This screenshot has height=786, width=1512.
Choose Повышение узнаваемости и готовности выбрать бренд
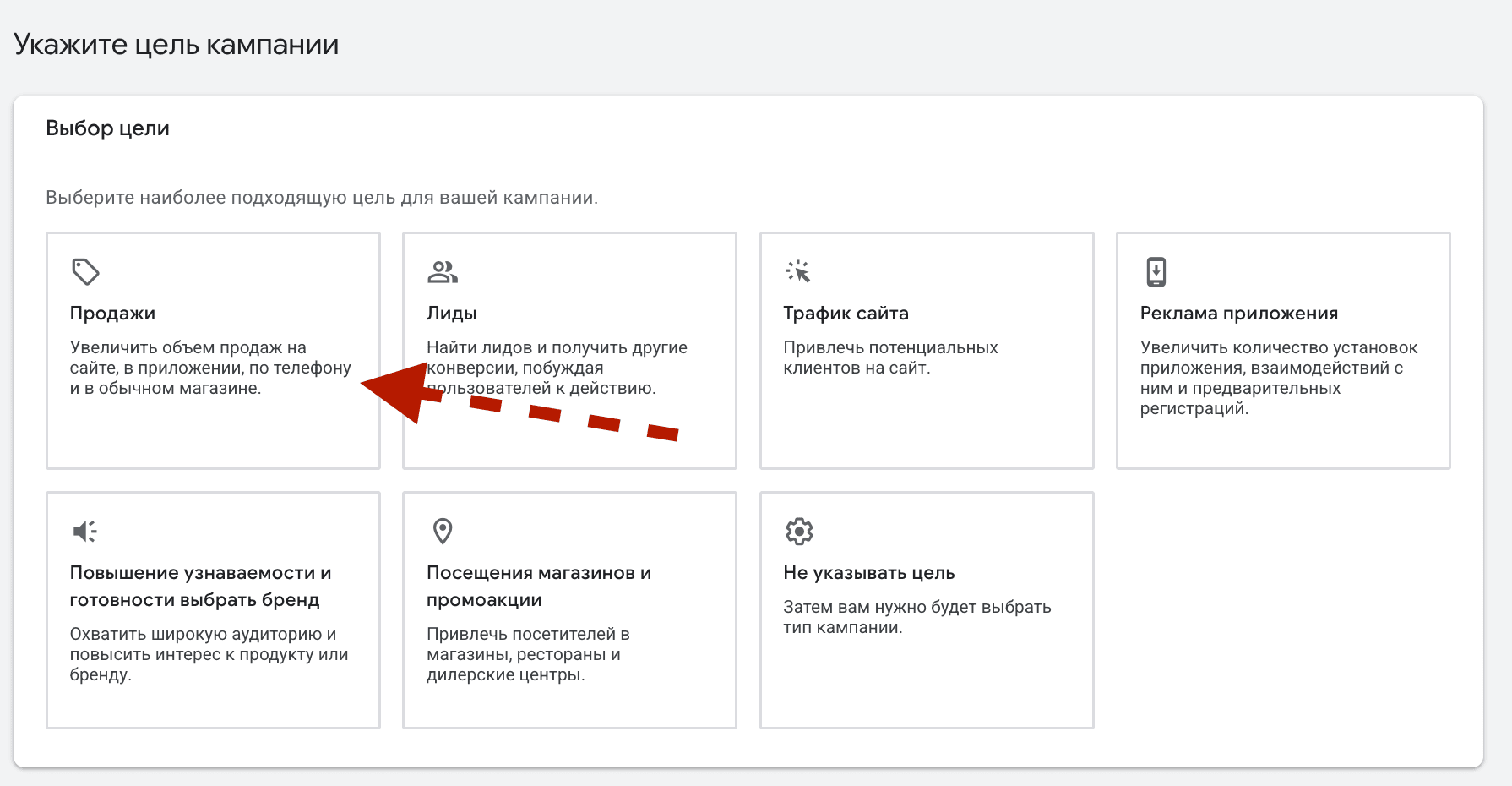tap(200, 587)
